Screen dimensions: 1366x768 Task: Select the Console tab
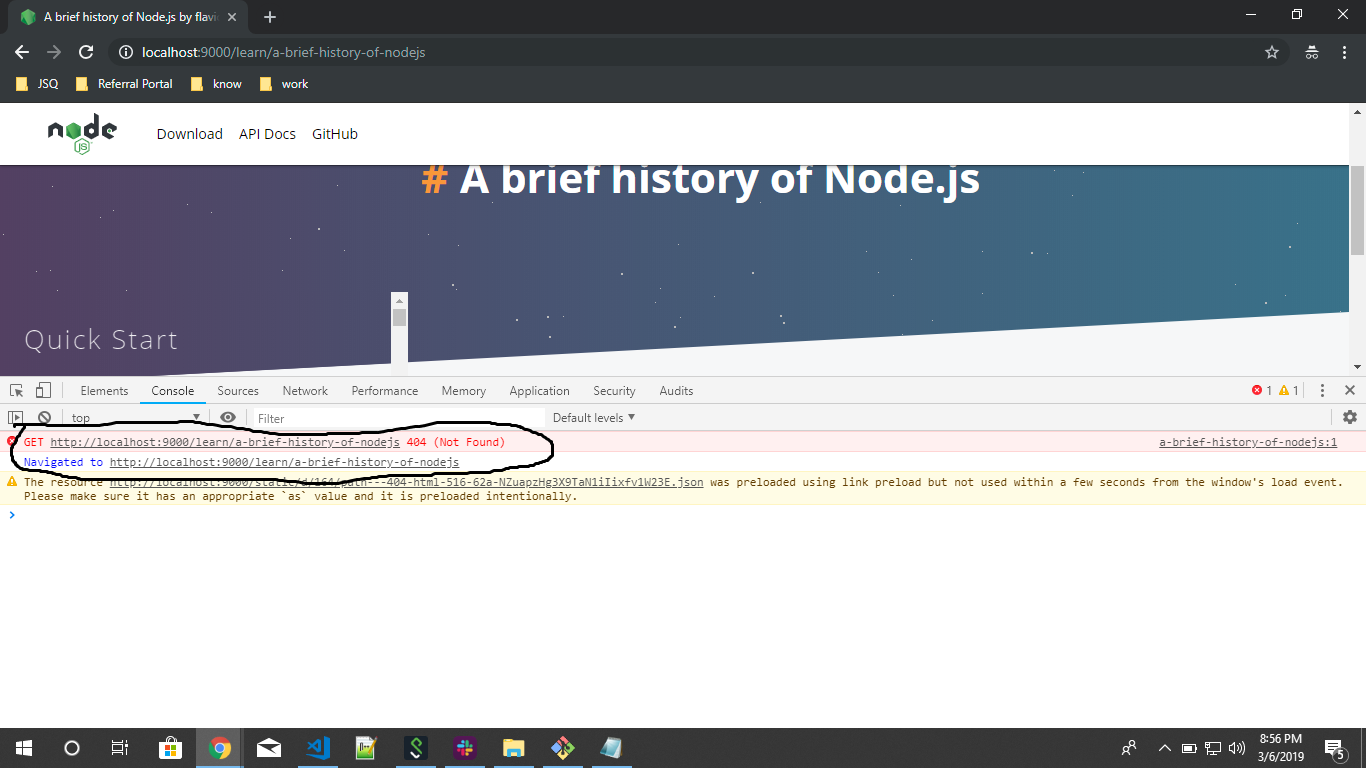173,391
